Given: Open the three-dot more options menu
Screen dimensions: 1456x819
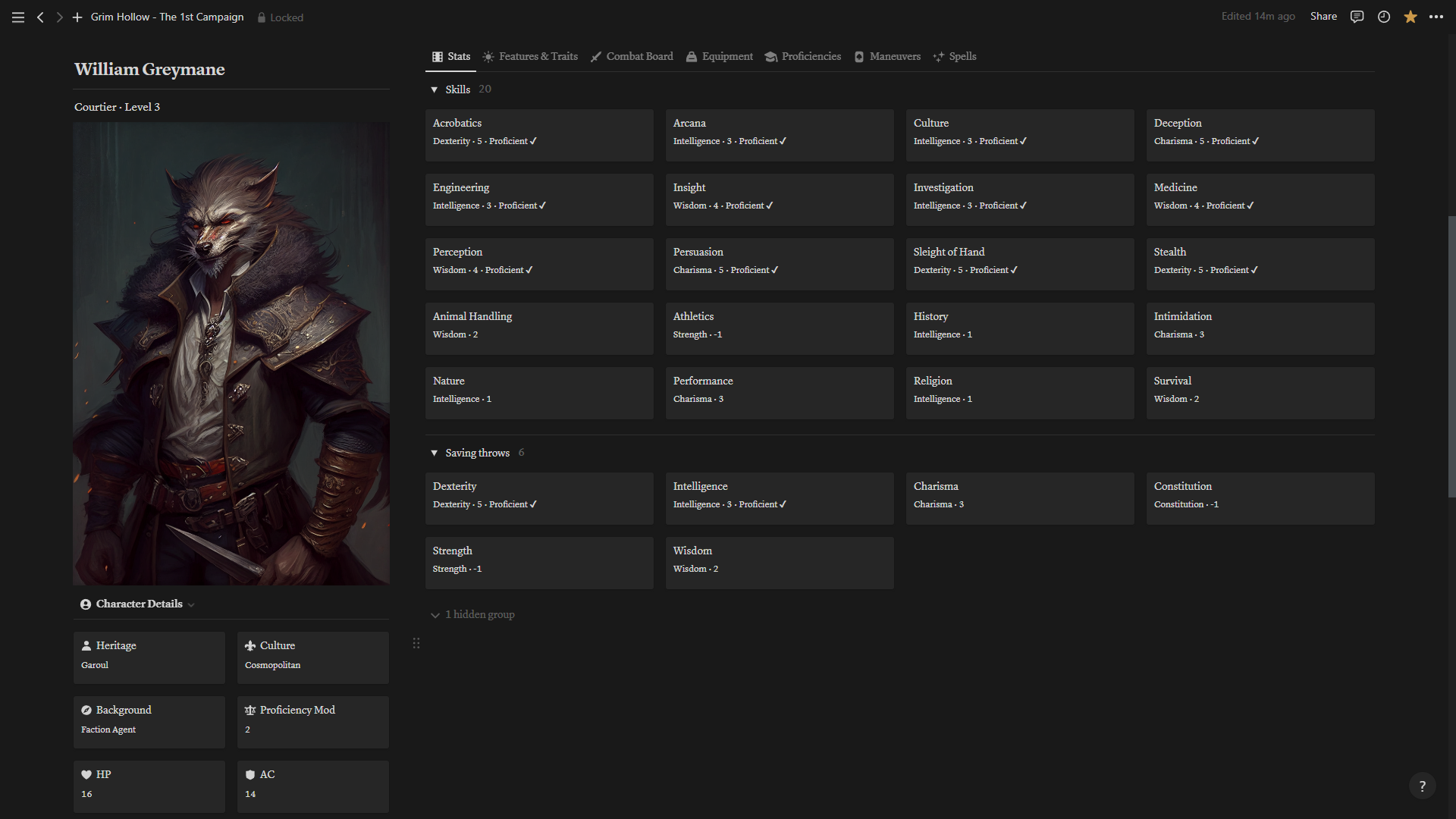Looking at the screenshot, I should [1436, 17].
